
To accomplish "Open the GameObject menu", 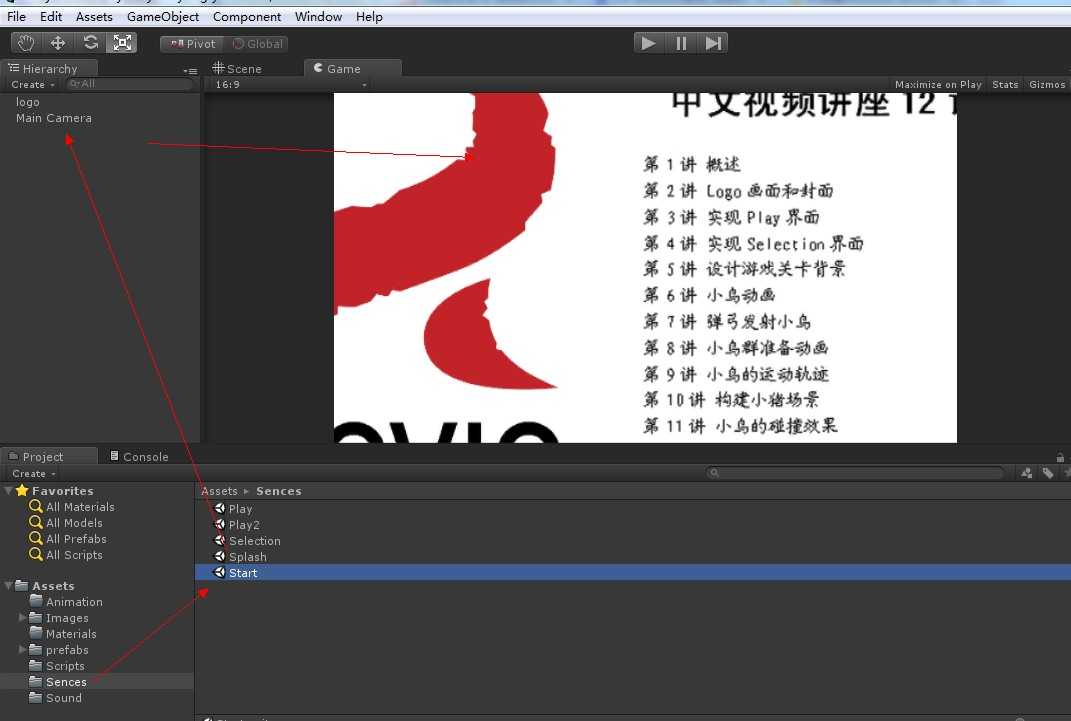I will 163,16.
